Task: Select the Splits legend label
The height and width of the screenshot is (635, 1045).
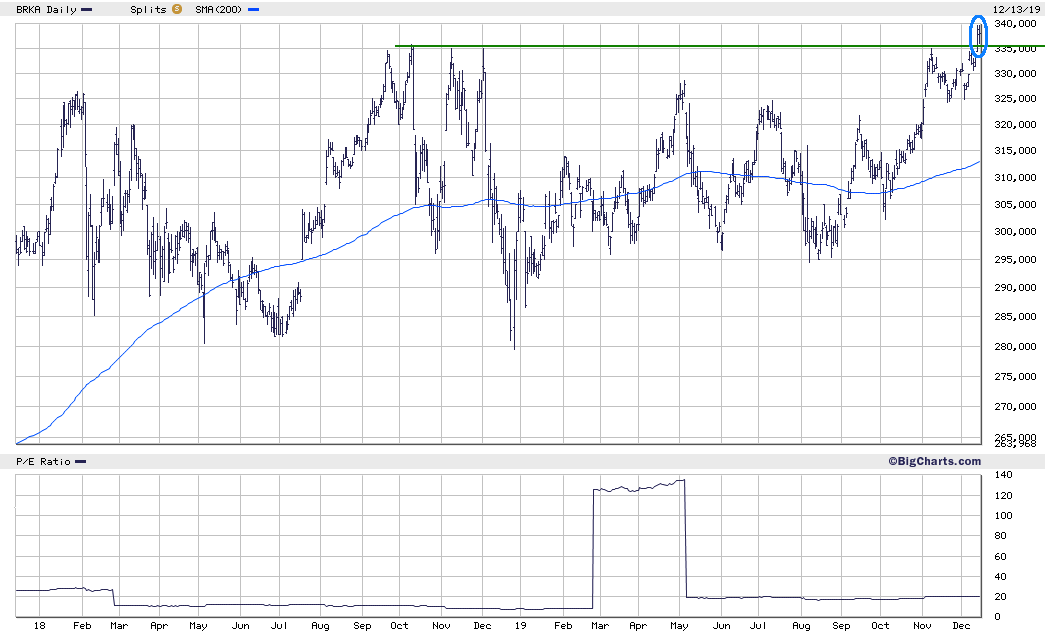Action: (148, 10)
